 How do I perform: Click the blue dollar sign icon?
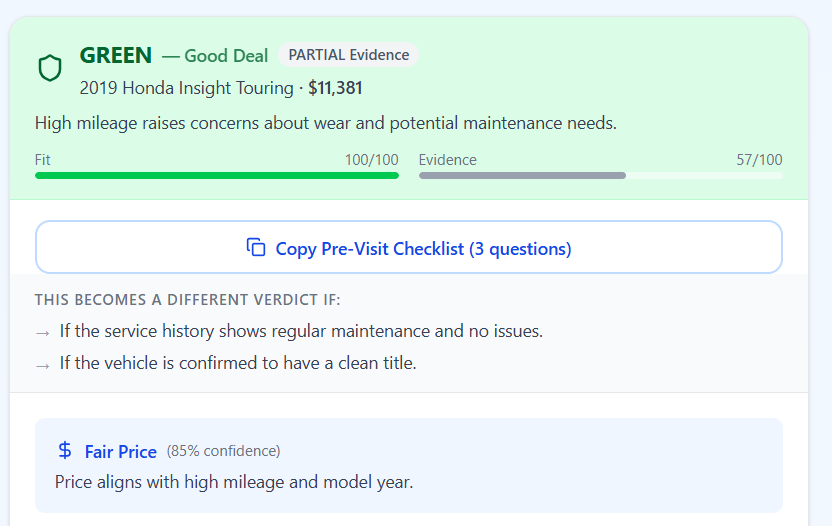65,451
